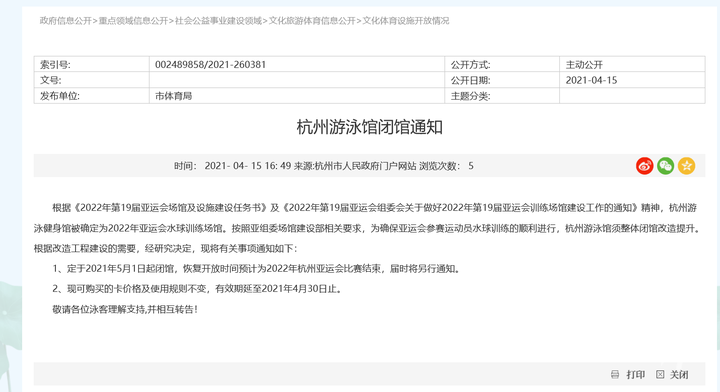Viewport: 720px width, 392px height.
Task: Click the 打印 print link
Action: tap(636, 375)
